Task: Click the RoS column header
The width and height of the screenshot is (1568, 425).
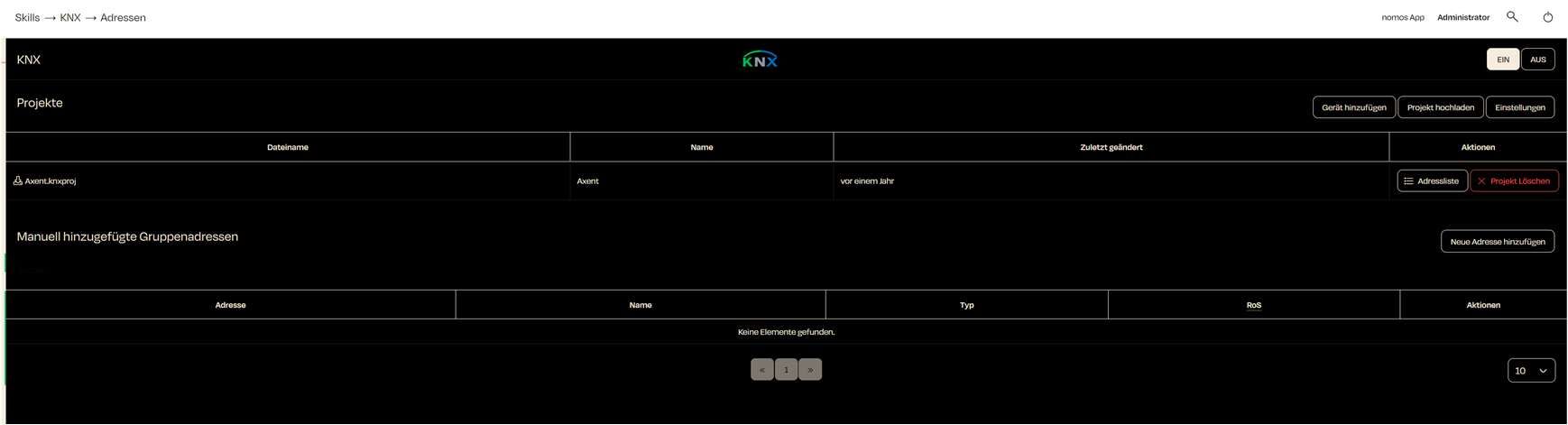Action: (1253, 305)
